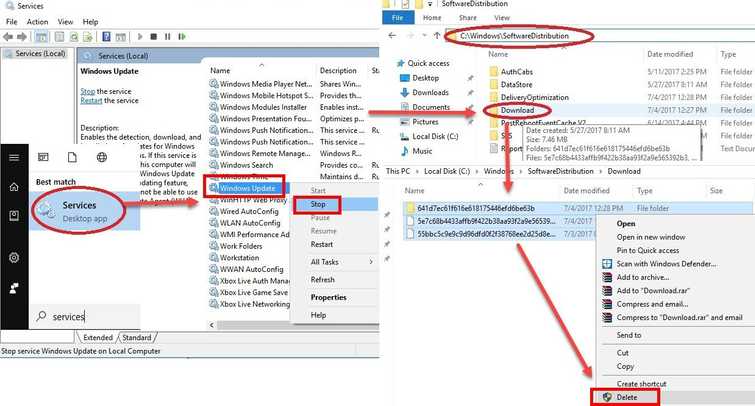Click the Settings gear in search sidebar
The height and width of the screenshot is (406, 755).
[14, 258]
